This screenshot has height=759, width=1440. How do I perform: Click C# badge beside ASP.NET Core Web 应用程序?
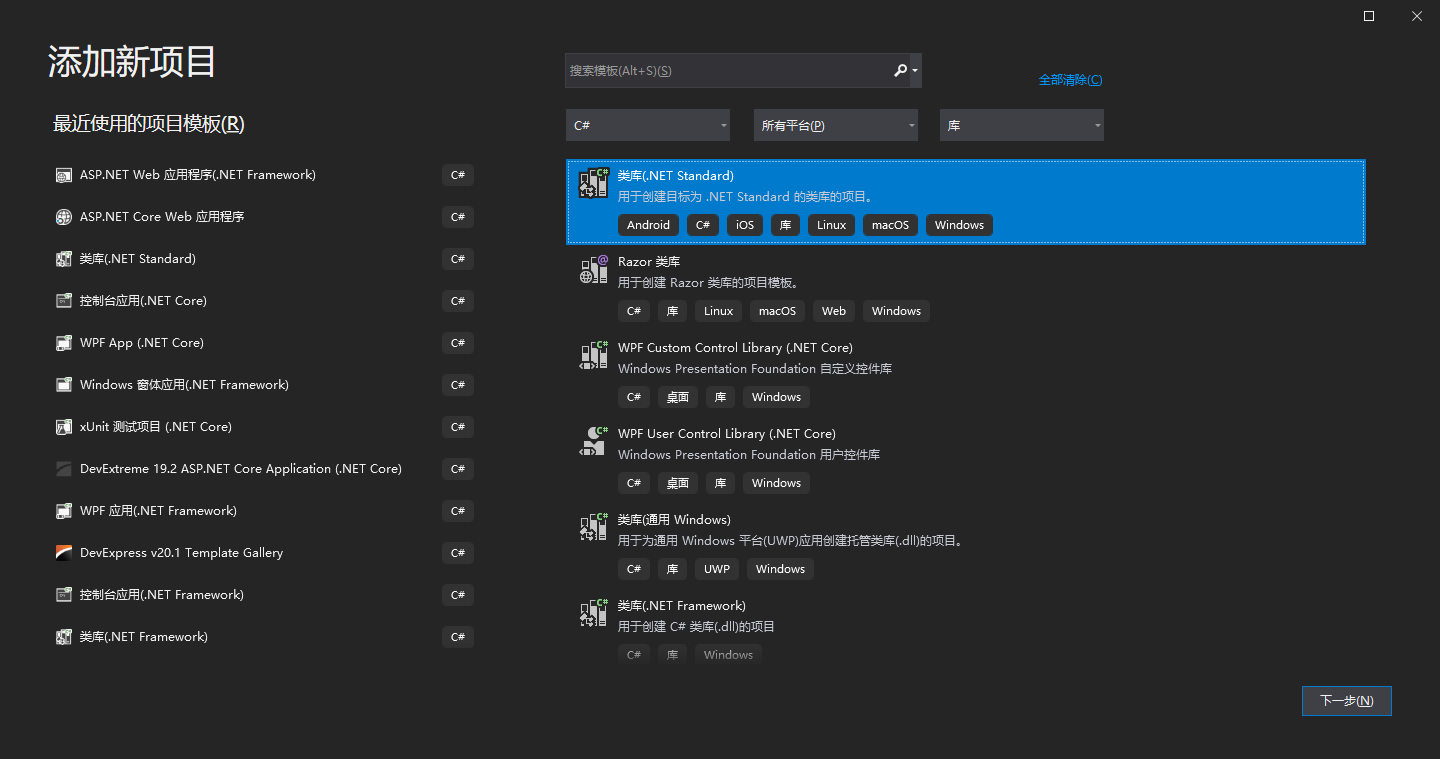click(458, 217)
